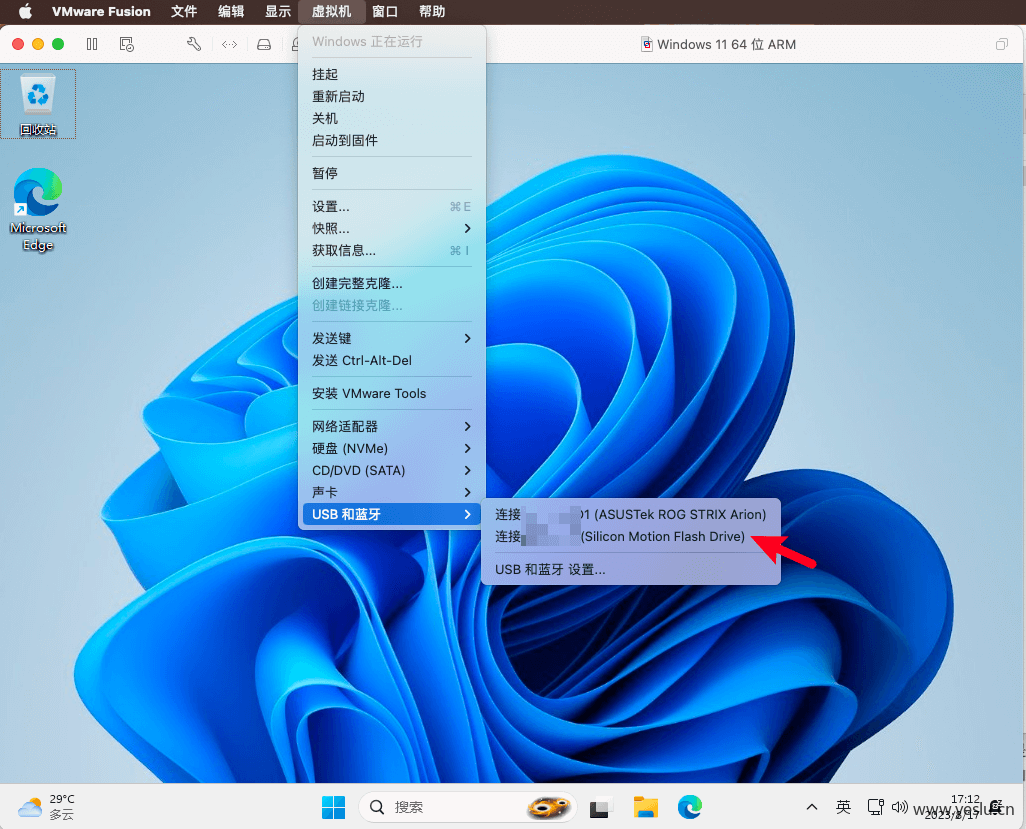Launch Edge from the taskbar
The height and width of the screenshot is (829, 1026).
(x=690, y=807)
